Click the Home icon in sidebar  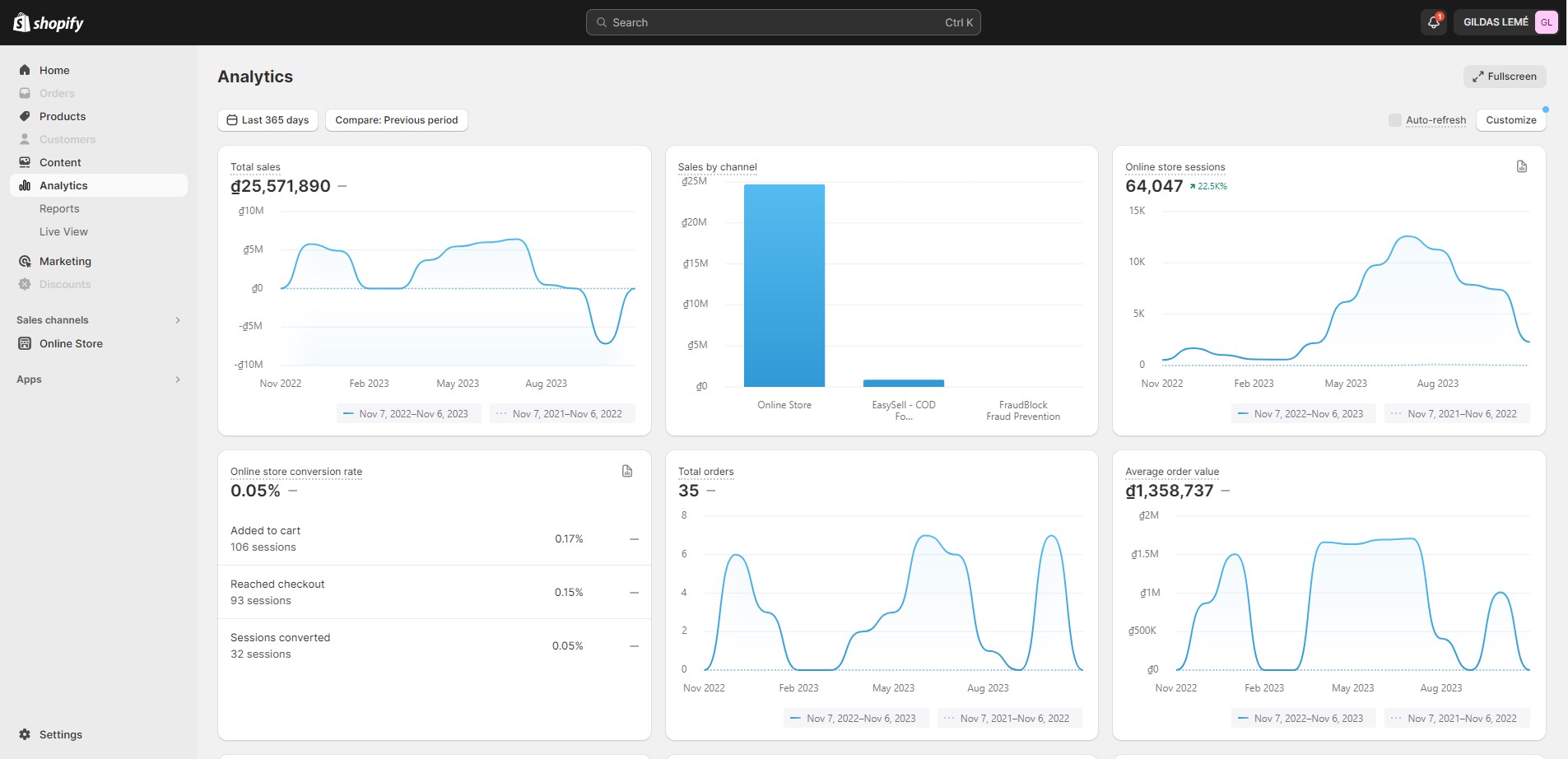(25, 70)
